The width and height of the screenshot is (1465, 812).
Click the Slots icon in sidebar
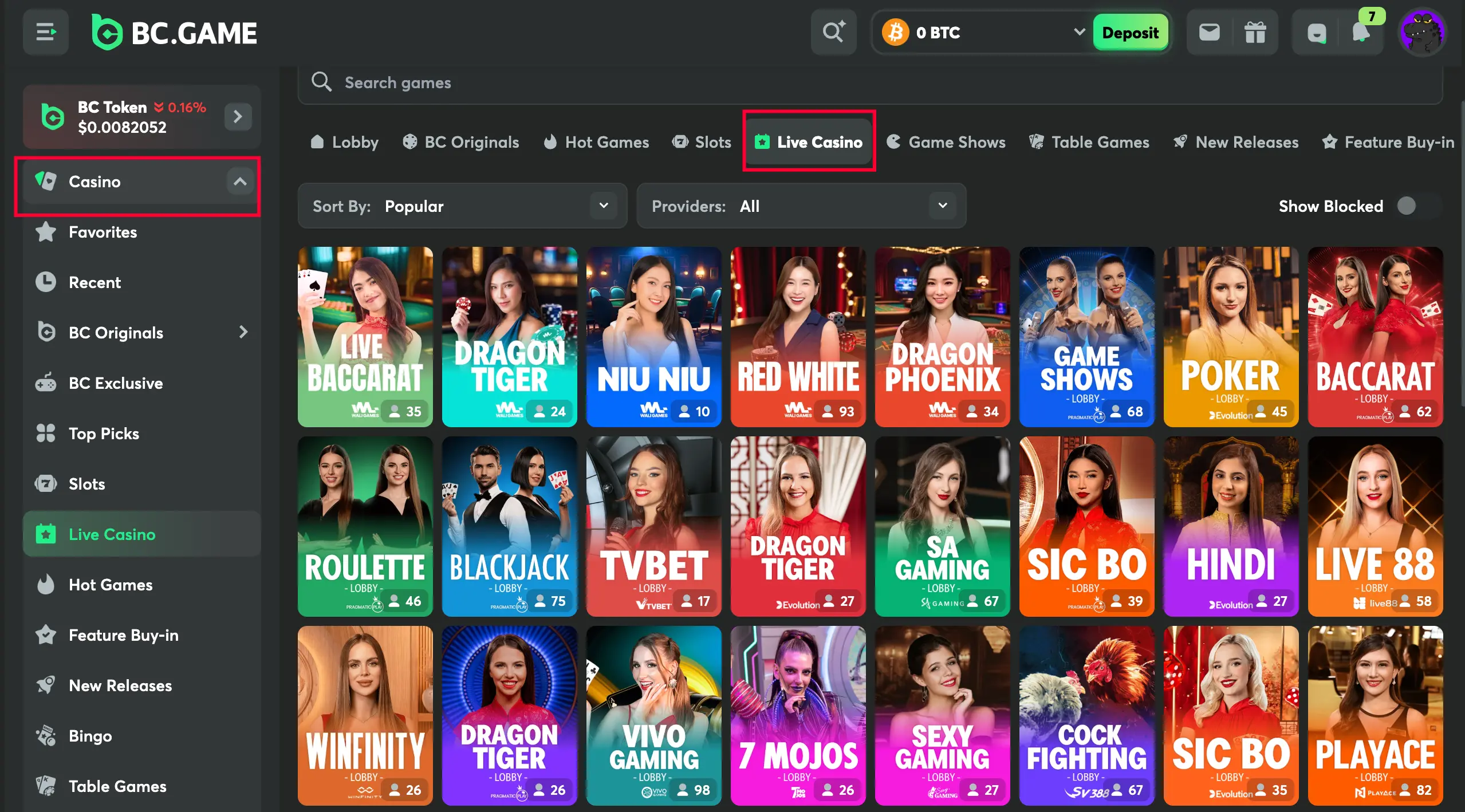[x=46, y=484]
